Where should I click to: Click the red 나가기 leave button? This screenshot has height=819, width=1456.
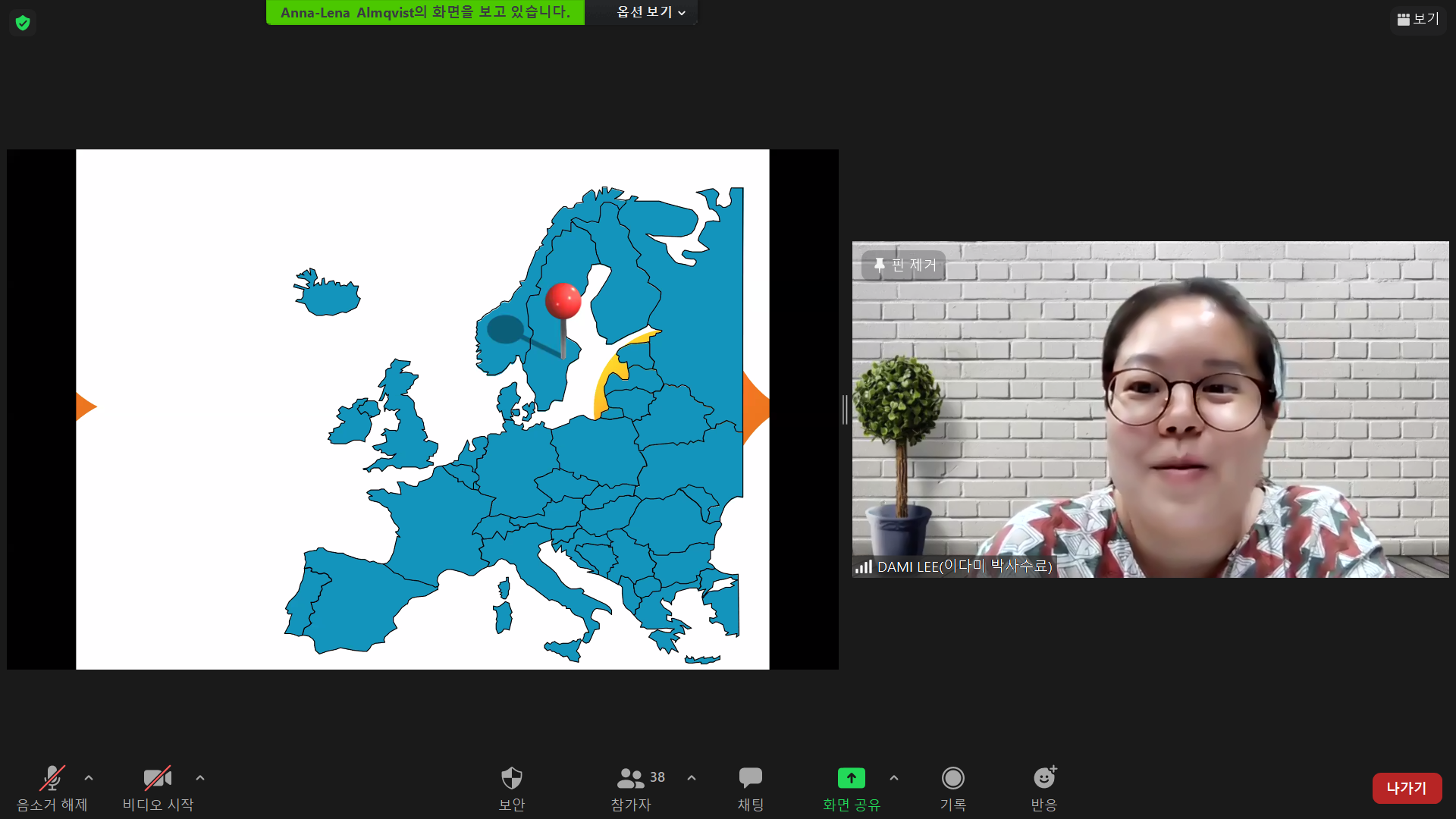1407,788
